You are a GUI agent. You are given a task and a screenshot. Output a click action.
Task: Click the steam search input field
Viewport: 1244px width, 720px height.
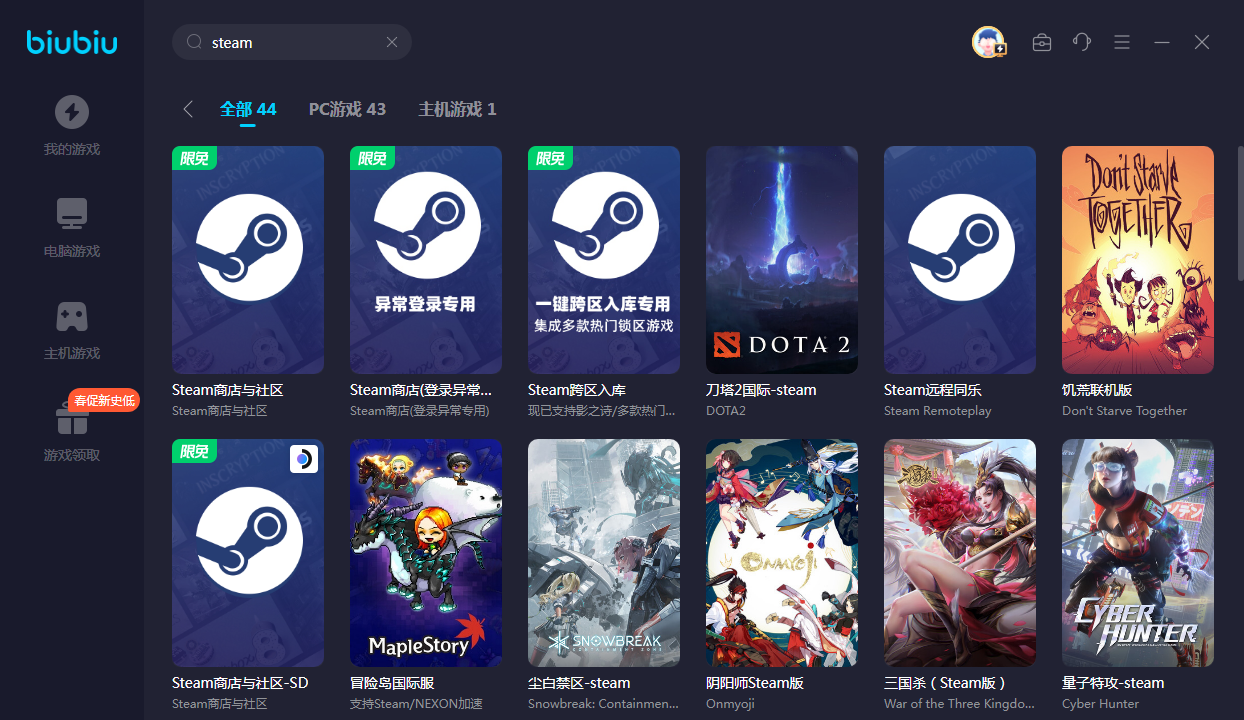(x=290, y=42)
